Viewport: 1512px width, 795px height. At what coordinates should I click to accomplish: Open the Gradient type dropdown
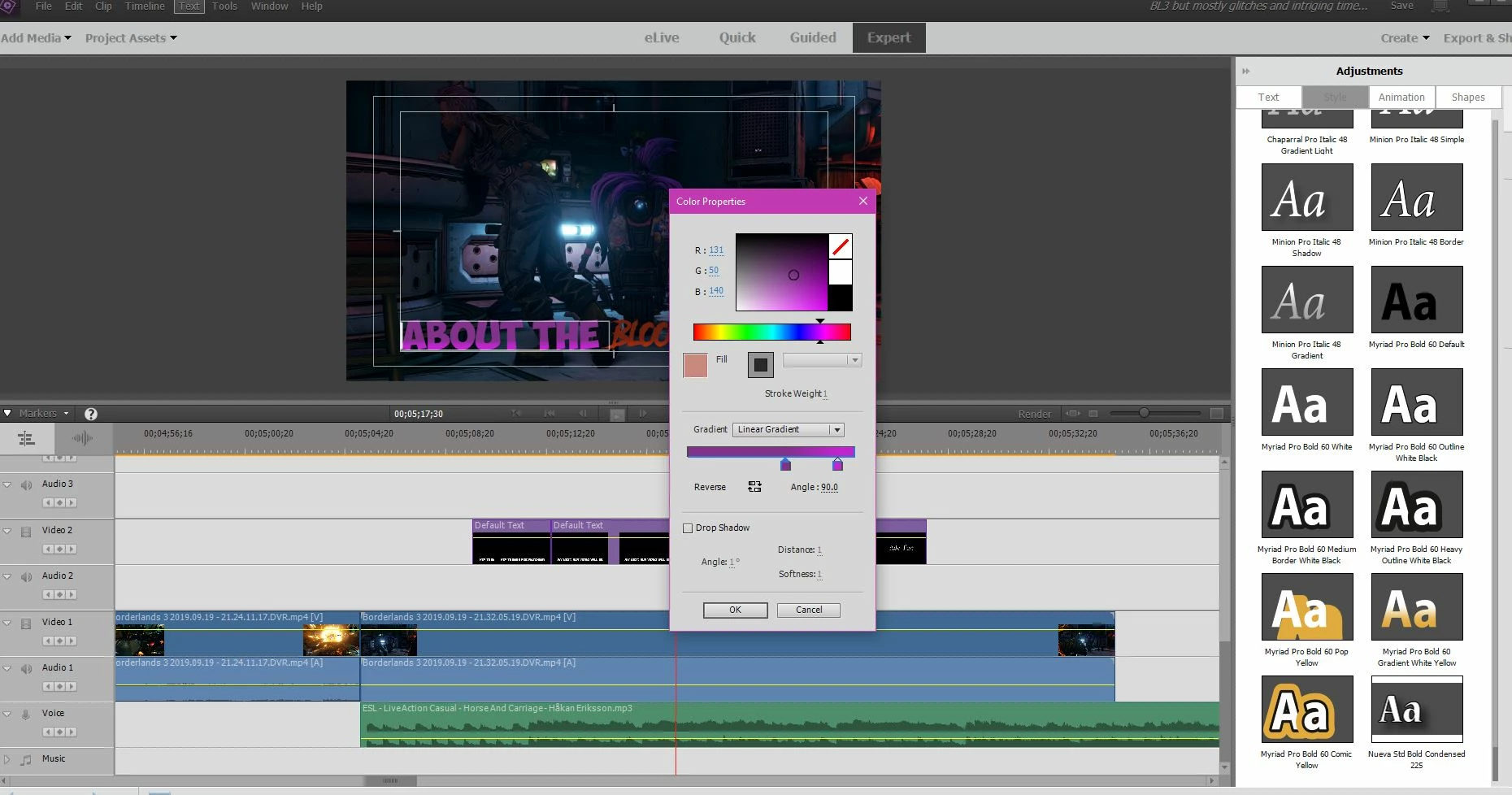[x=788, y=429]
